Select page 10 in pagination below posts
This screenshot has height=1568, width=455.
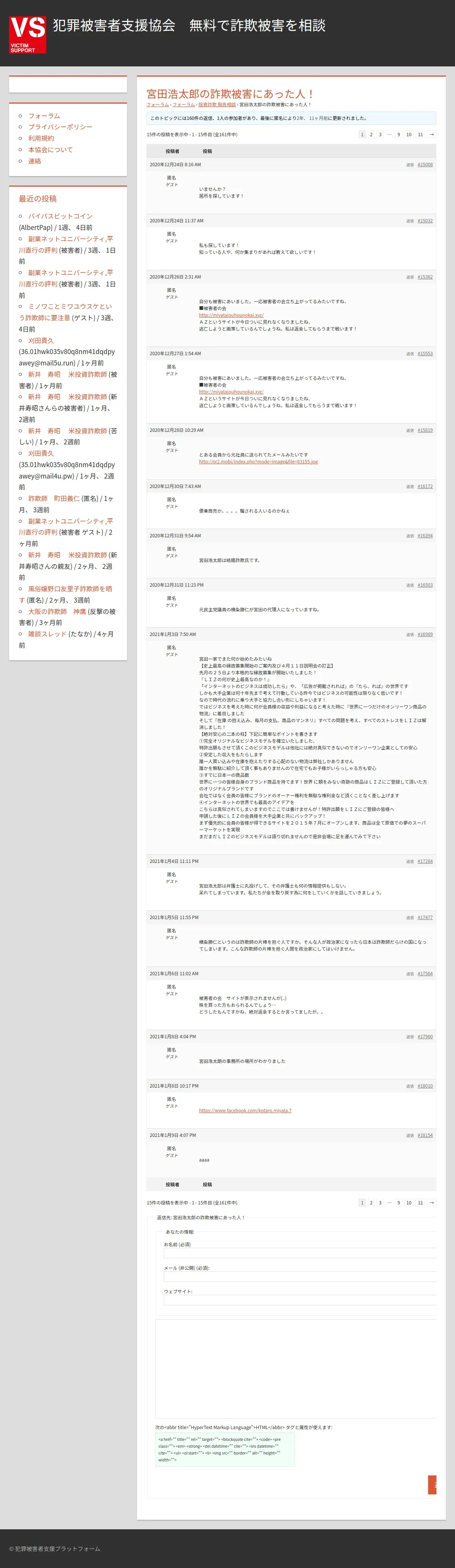[x=409, y=1203]
